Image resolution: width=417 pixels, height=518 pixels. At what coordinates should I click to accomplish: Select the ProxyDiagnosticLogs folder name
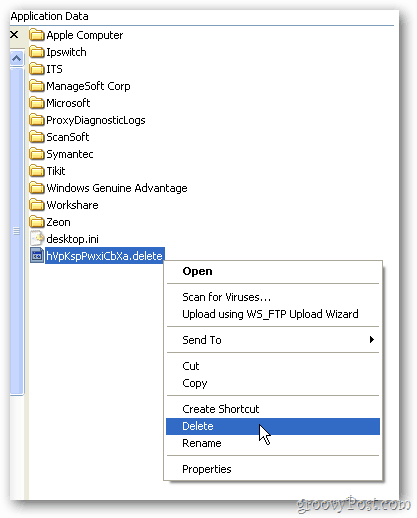tap(96, 120)
